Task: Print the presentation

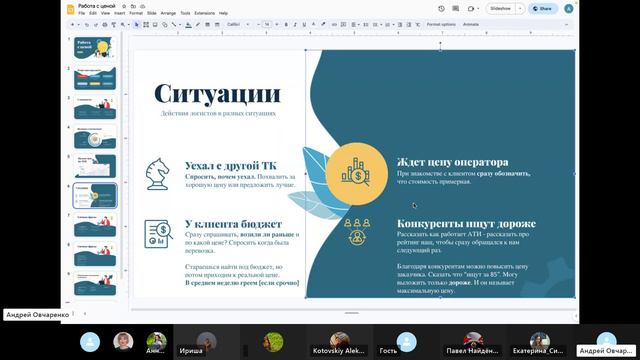Action: pyautogui.click(x=104, y=24)
